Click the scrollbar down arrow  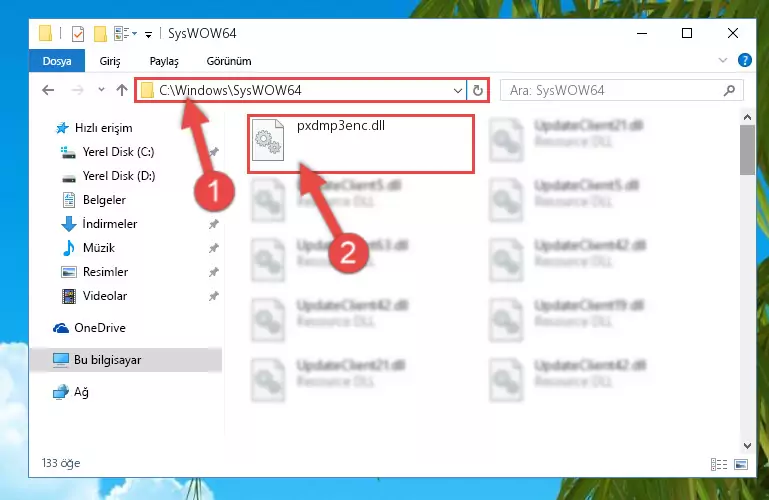click(x=747, y=446)
